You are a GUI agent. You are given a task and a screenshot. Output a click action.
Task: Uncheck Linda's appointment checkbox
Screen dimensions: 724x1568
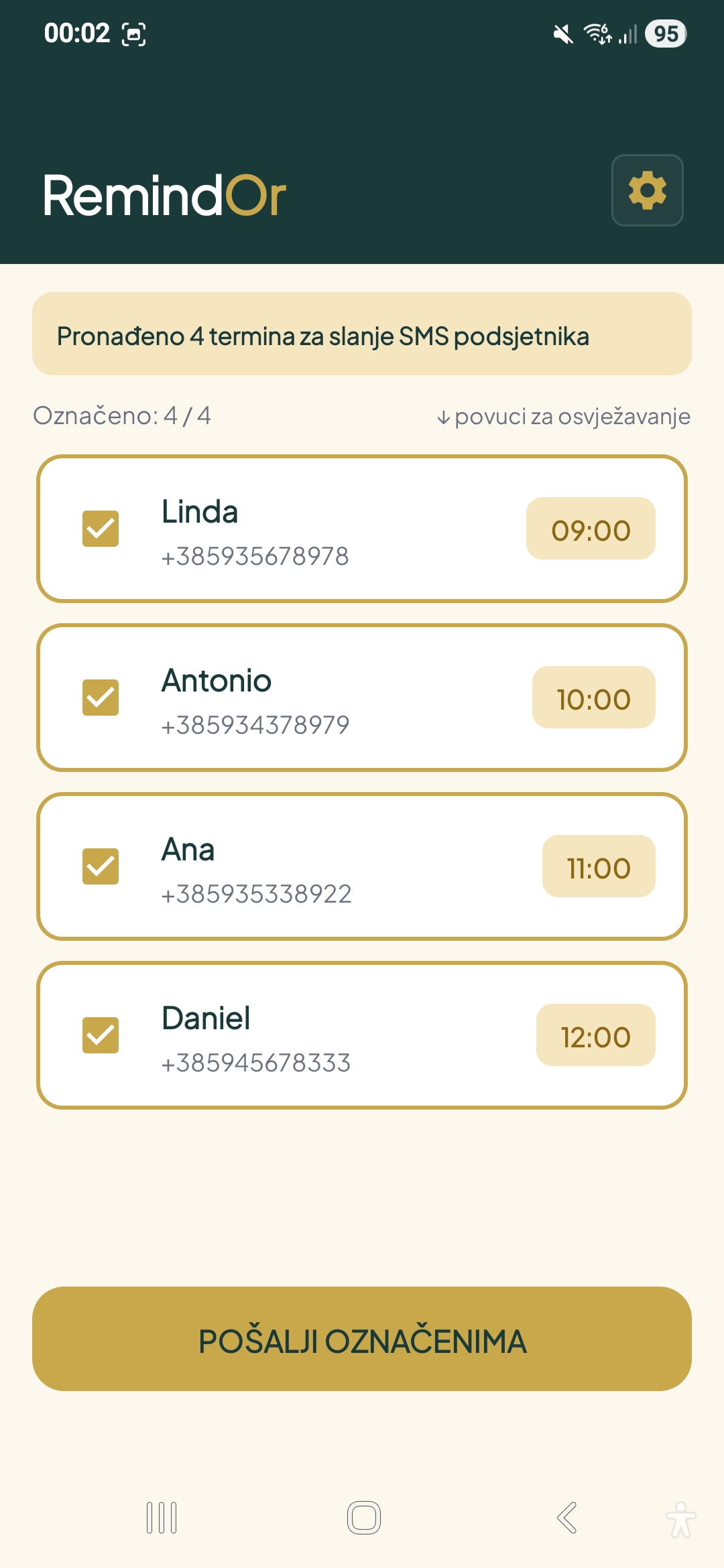click(101, 529)
